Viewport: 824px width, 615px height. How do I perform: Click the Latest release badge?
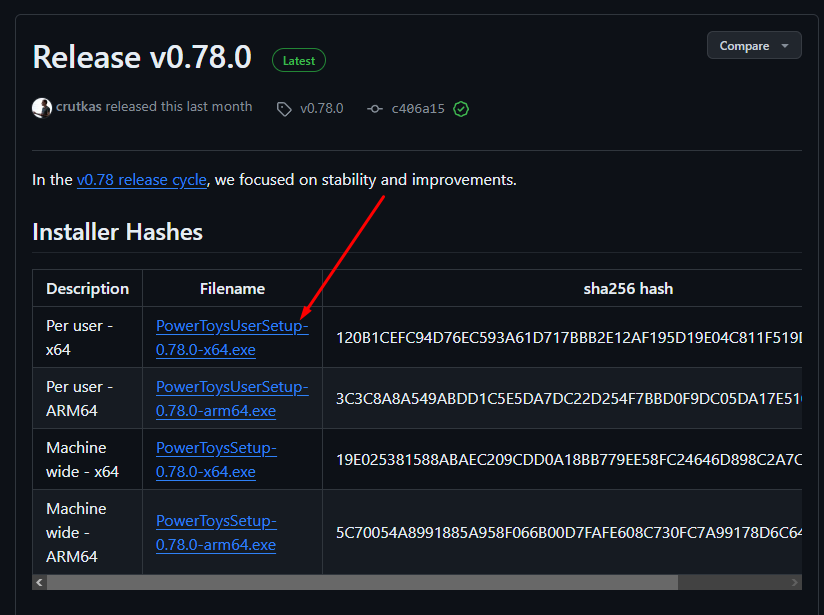[x=298, y=60]
